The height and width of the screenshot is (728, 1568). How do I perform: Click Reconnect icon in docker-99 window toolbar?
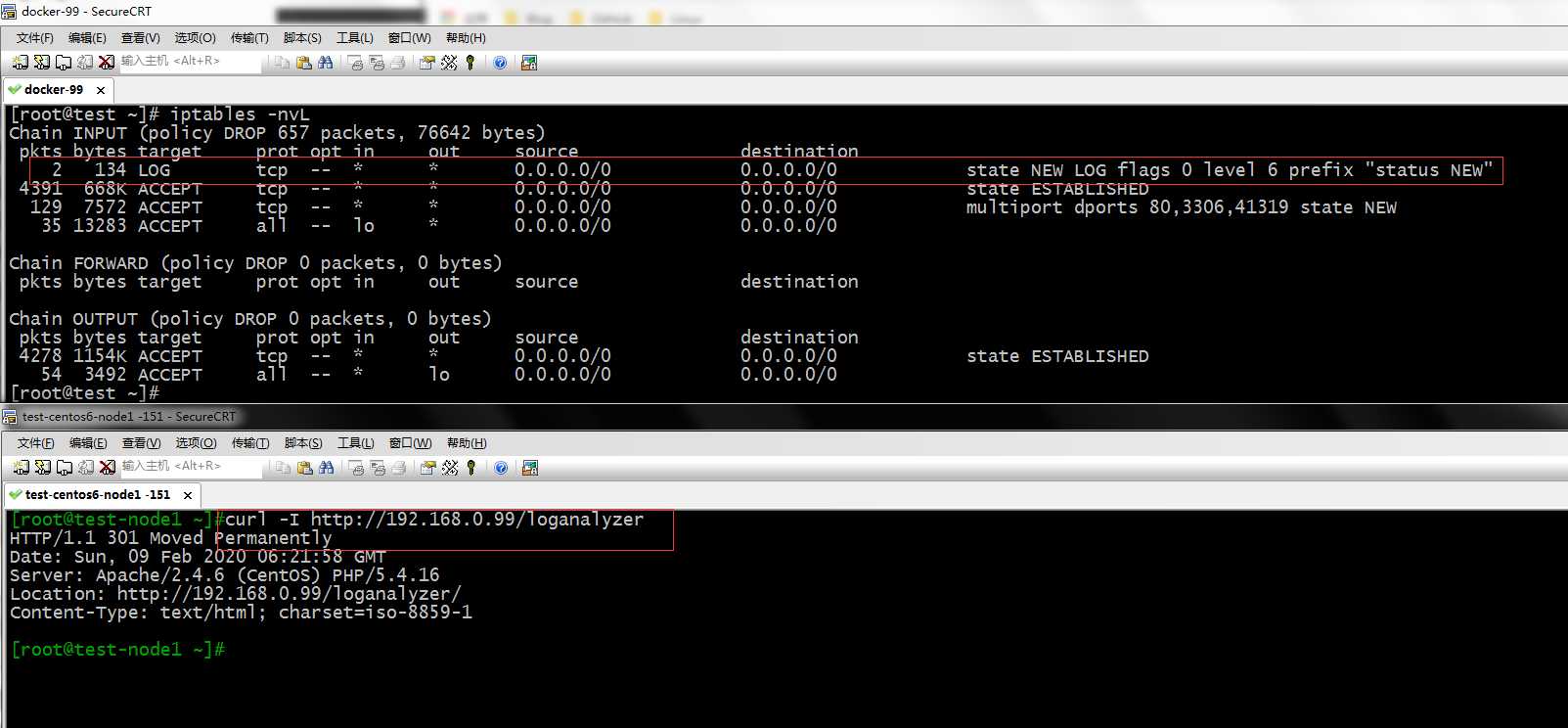pyautogui.click(x=84, y=62)
